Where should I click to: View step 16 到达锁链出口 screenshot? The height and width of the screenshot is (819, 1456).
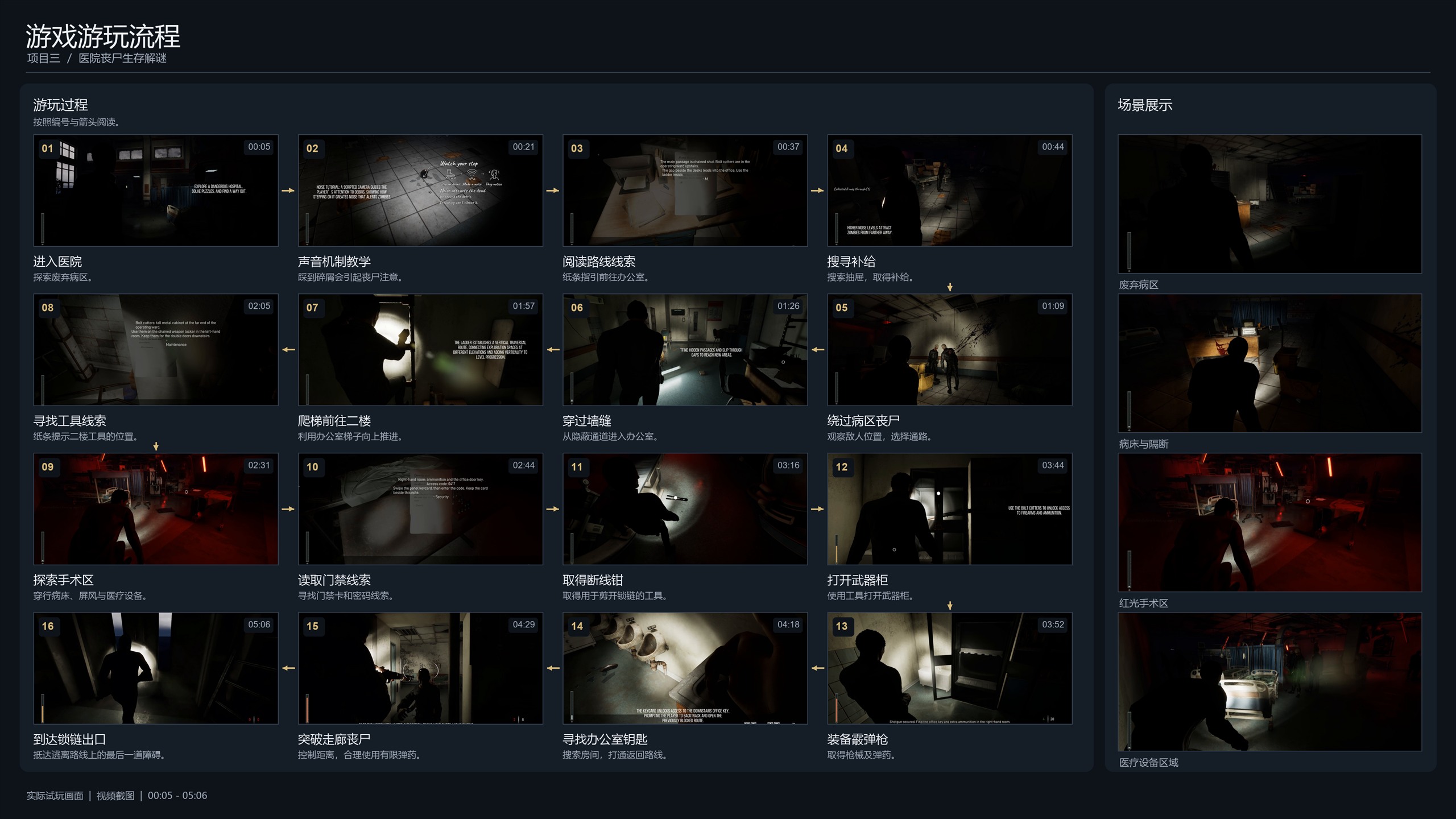156,668
